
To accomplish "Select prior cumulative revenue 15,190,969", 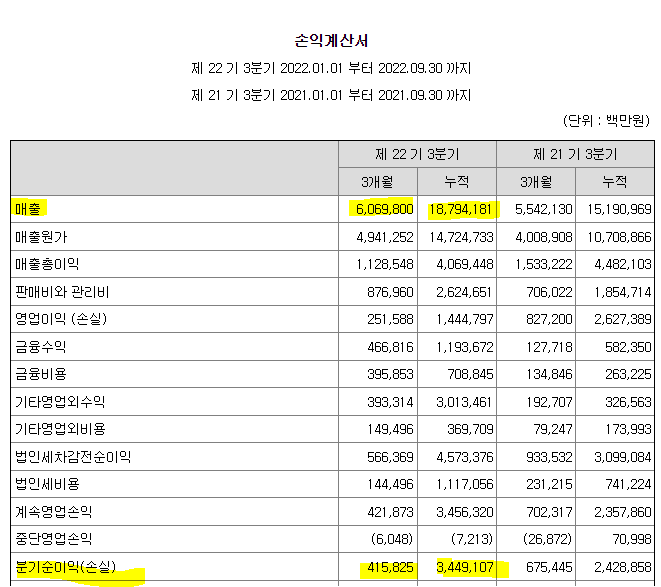I will (x=619, y=209).
